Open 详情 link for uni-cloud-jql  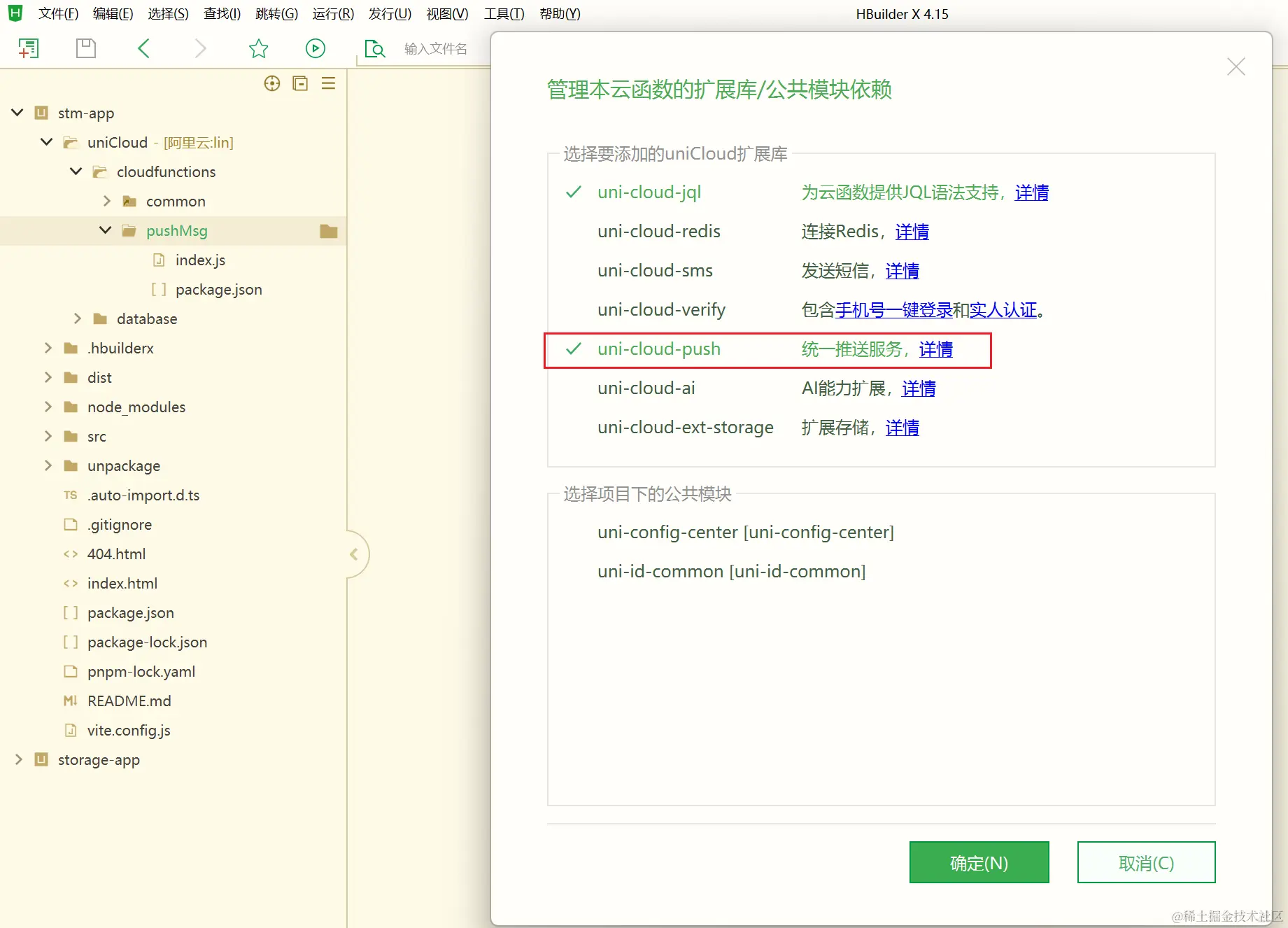[x=1031, y=192]
